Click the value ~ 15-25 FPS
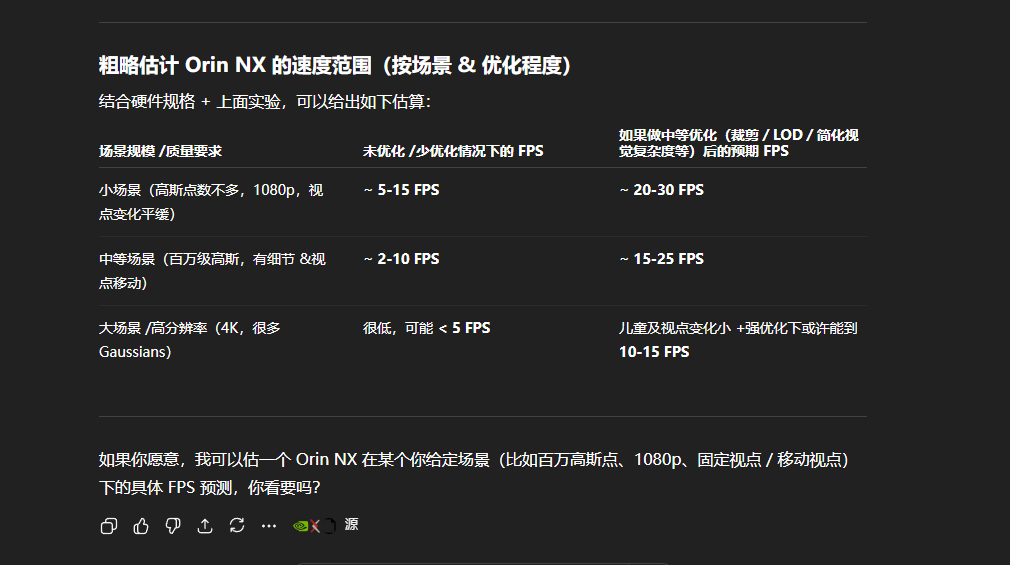Screen dimensions: 1010x565 [662, 259]
